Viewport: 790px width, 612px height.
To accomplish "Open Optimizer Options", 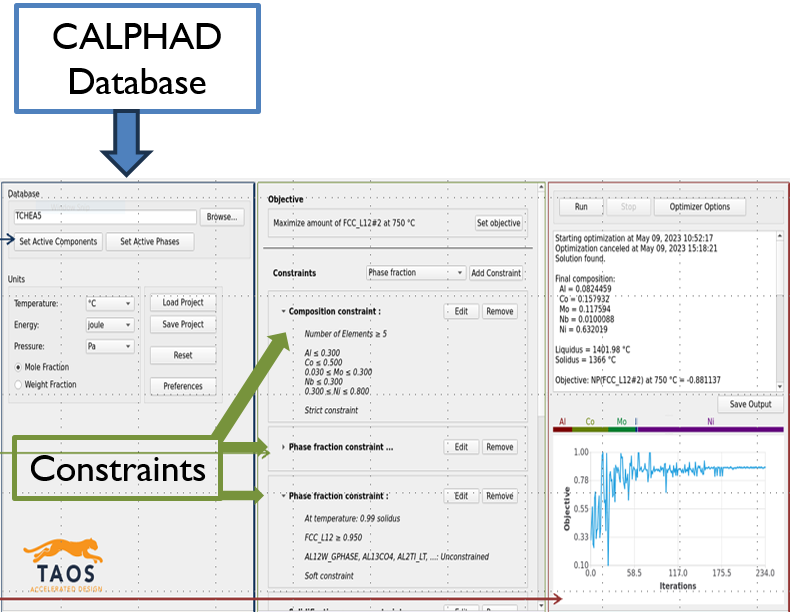I will click(699, 207).
